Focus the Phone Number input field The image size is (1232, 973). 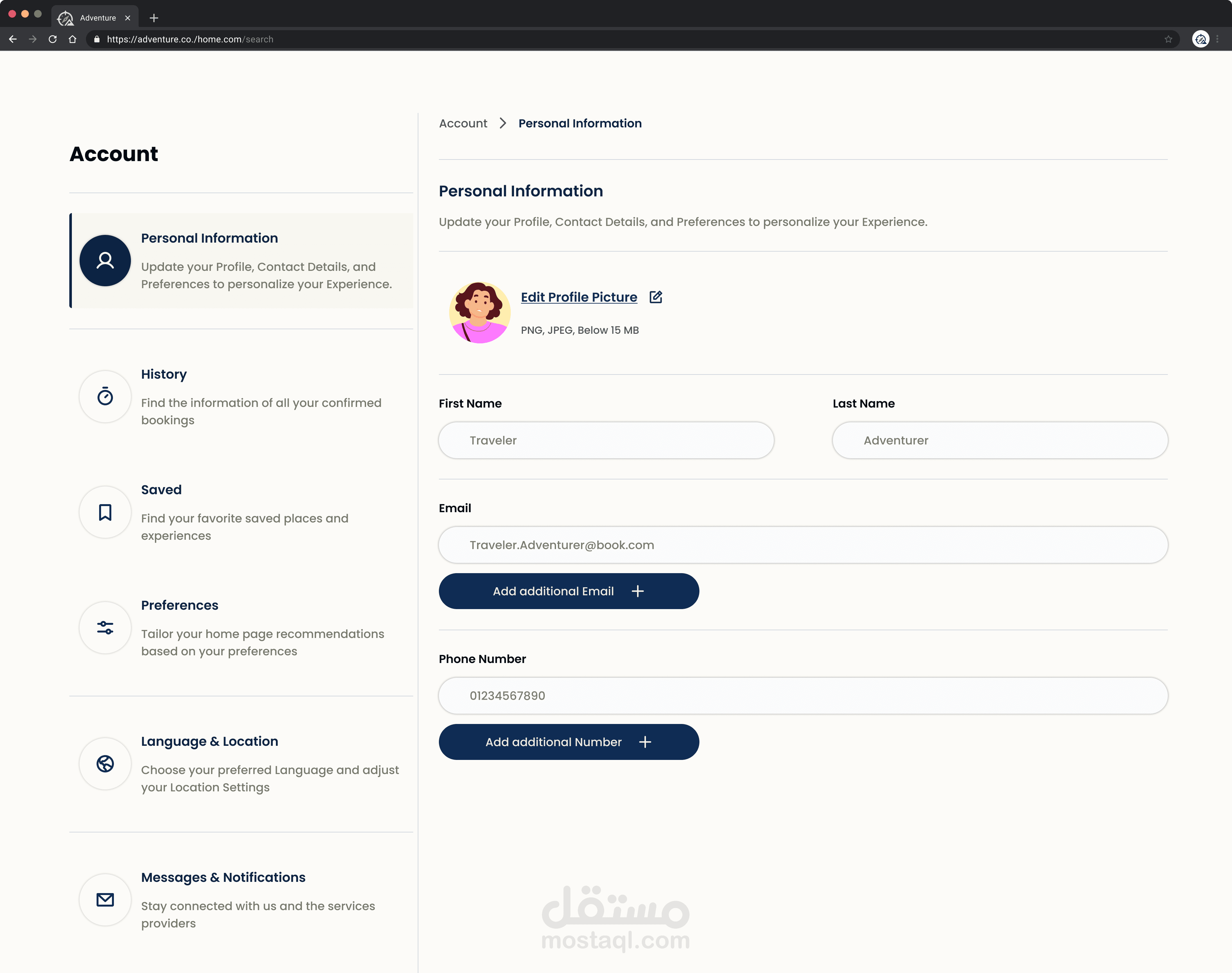click(802, 695)
